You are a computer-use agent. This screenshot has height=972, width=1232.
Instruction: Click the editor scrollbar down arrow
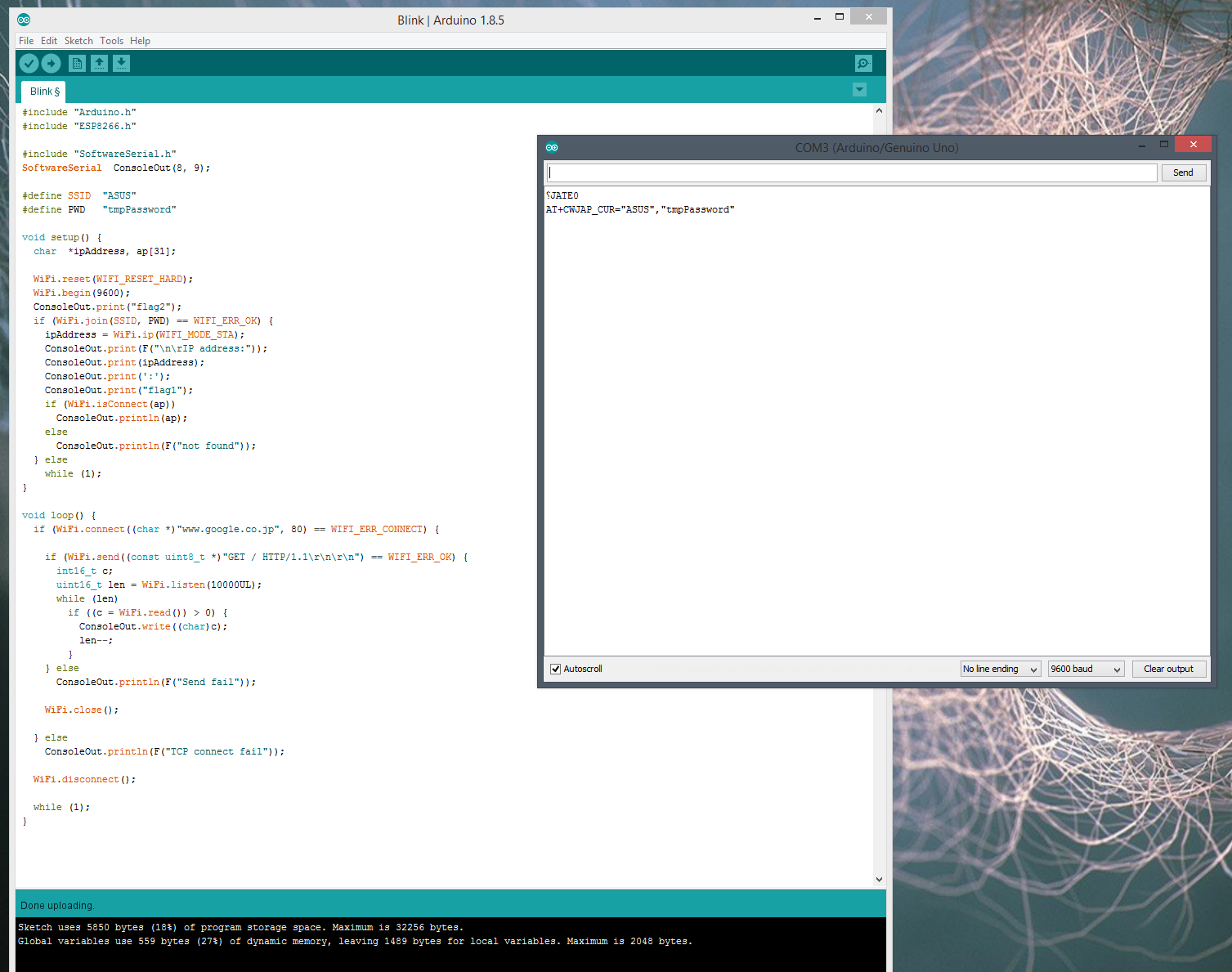pos(879,880)
